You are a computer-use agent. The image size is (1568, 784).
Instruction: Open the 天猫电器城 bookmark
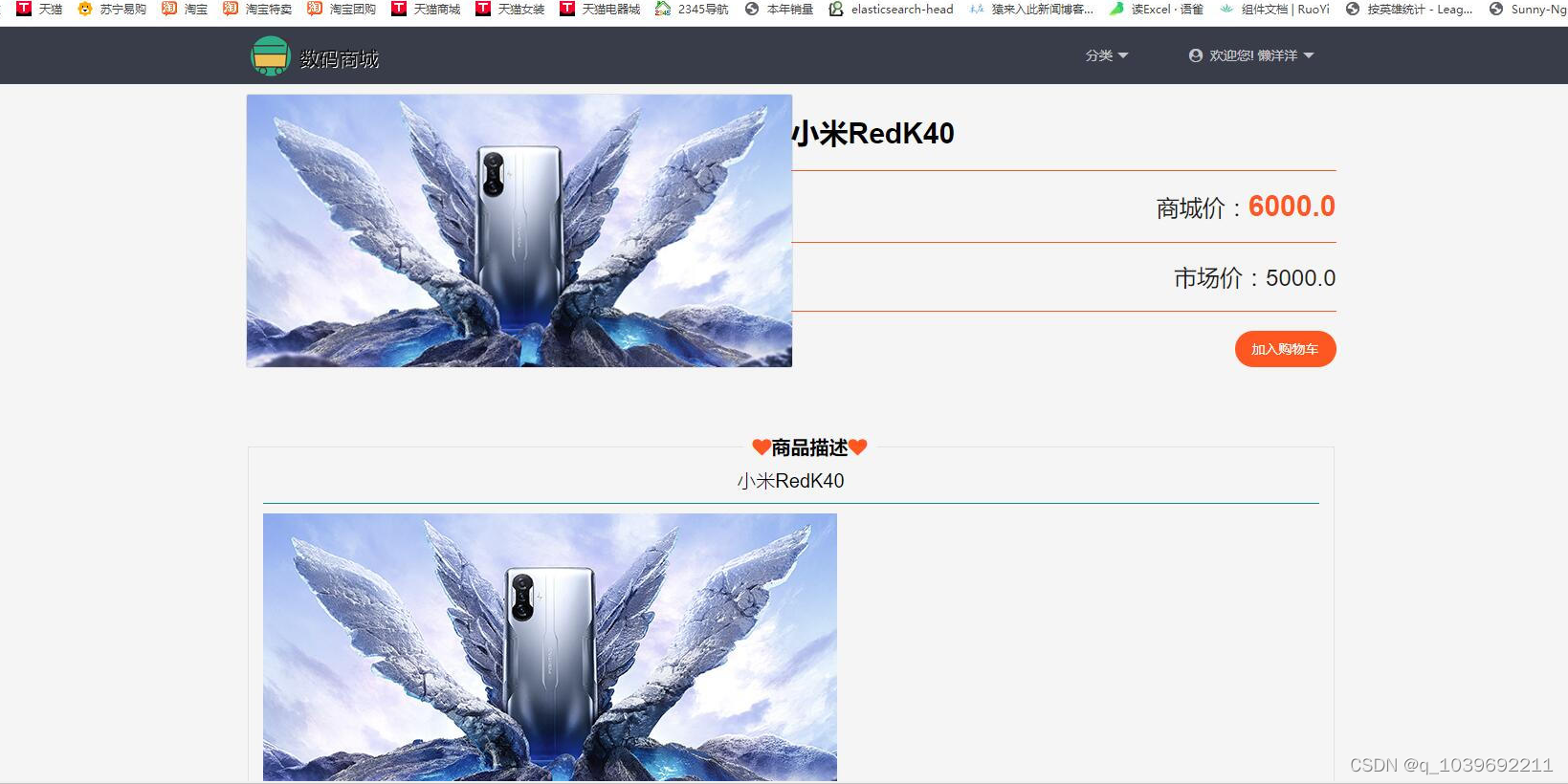(600, 9)
